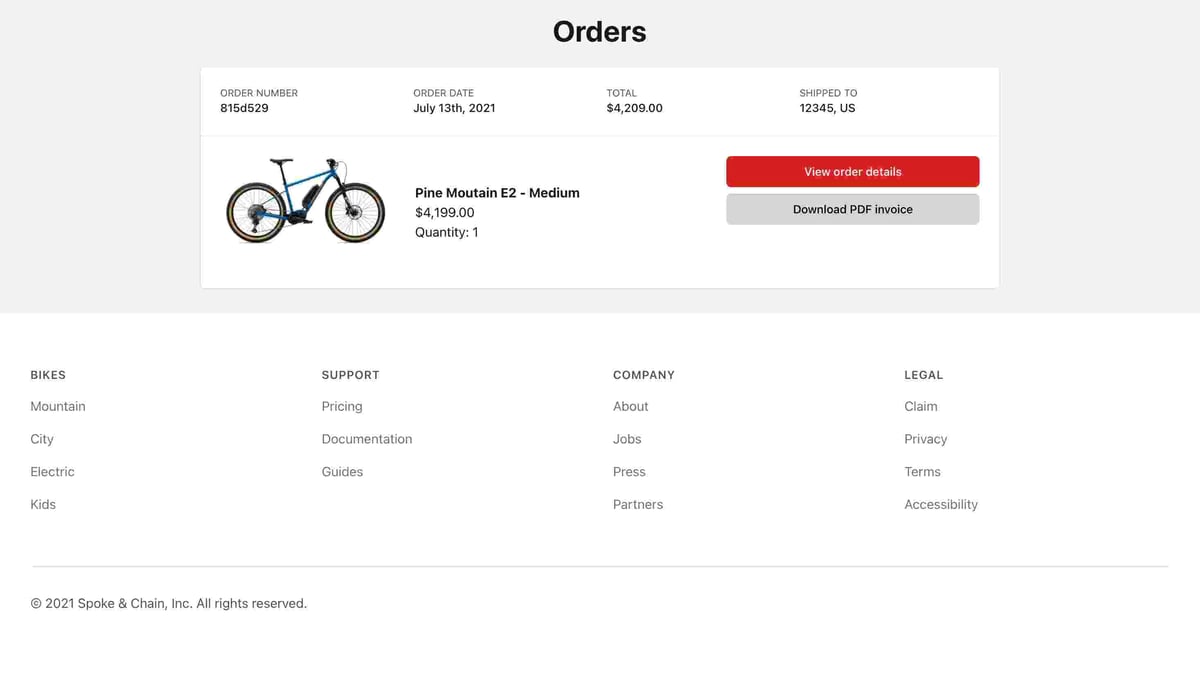This screenshot has height=700, width=1200.
Task: Click the Press link in the footer
Action: [629, 472]
